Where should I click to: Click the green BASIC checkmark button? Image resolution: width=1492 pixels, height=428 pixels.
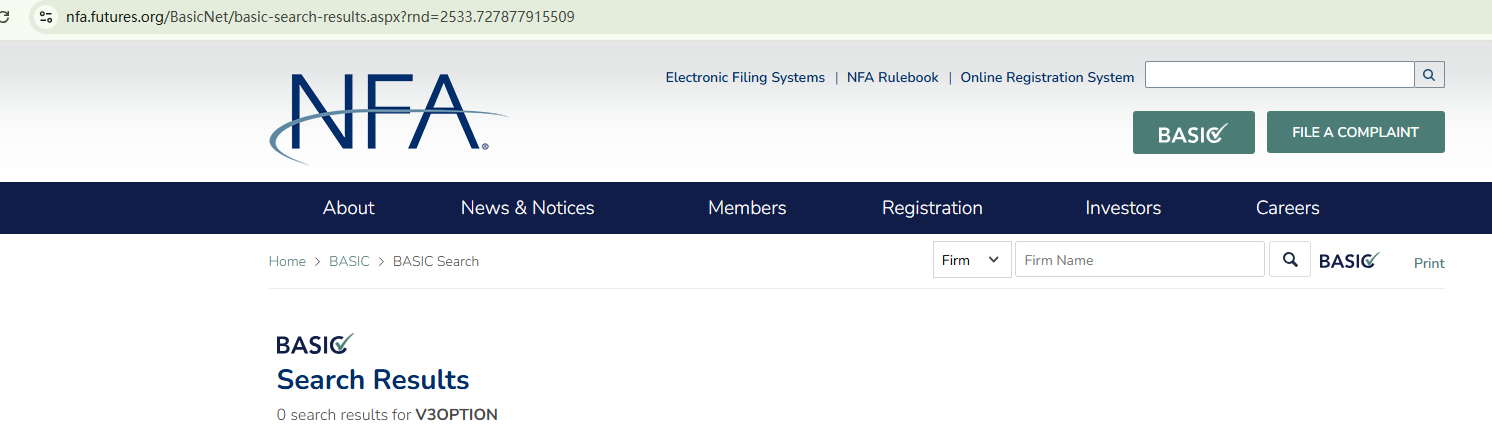[x=1193, y=132]
